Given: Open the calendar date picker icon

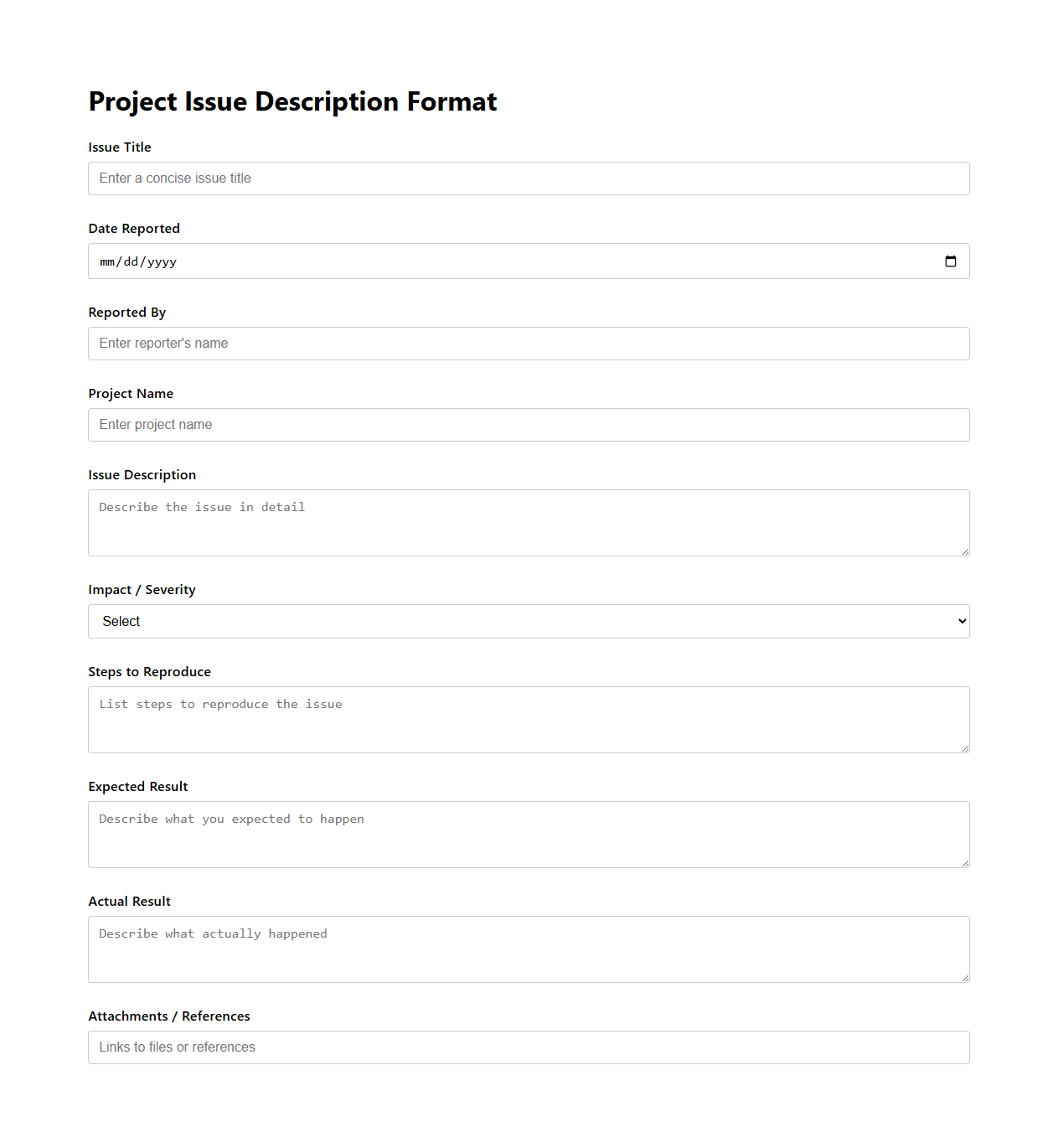Looking at the screenshot, I should point(951,261).
